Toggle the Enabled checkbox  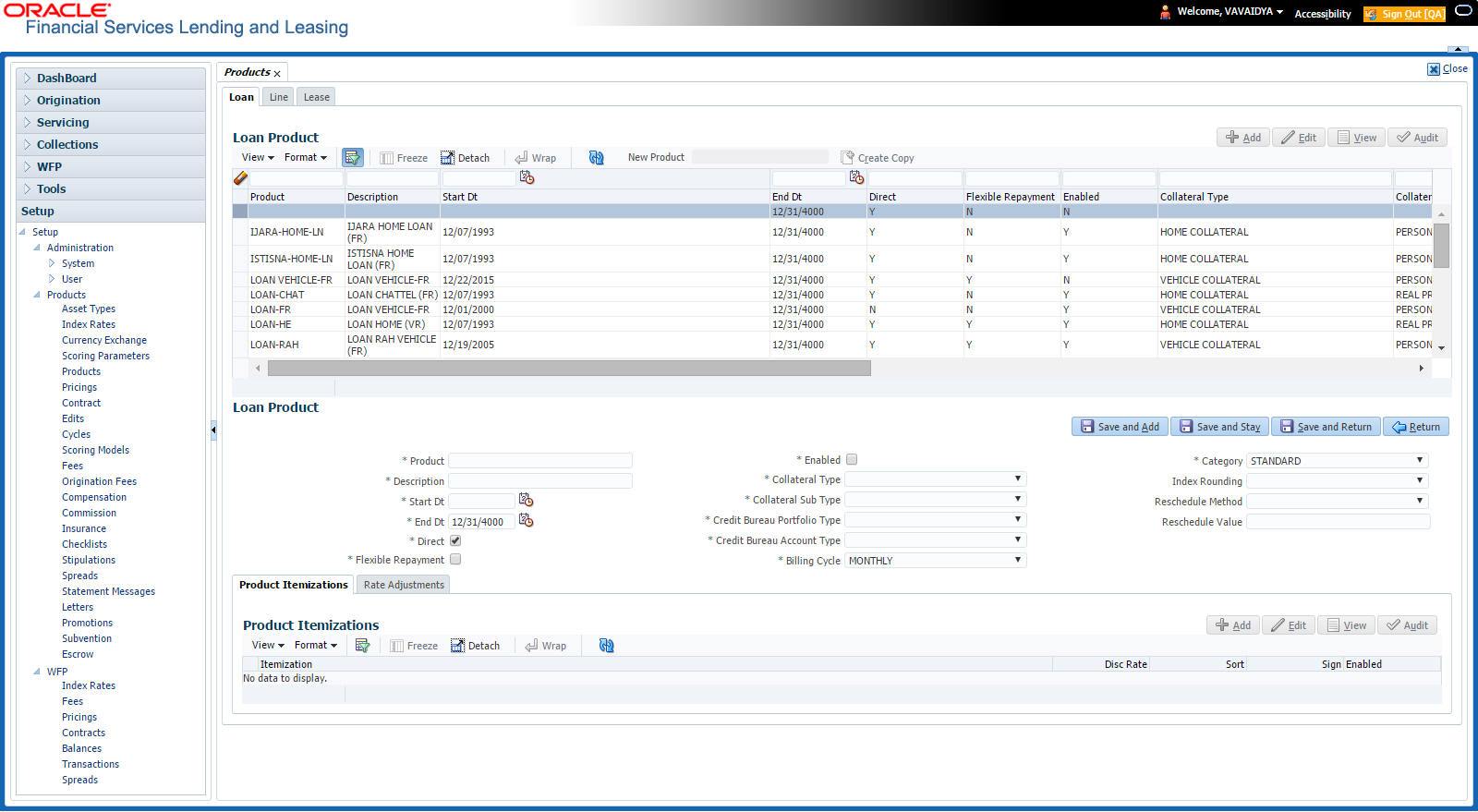point(852,459)
